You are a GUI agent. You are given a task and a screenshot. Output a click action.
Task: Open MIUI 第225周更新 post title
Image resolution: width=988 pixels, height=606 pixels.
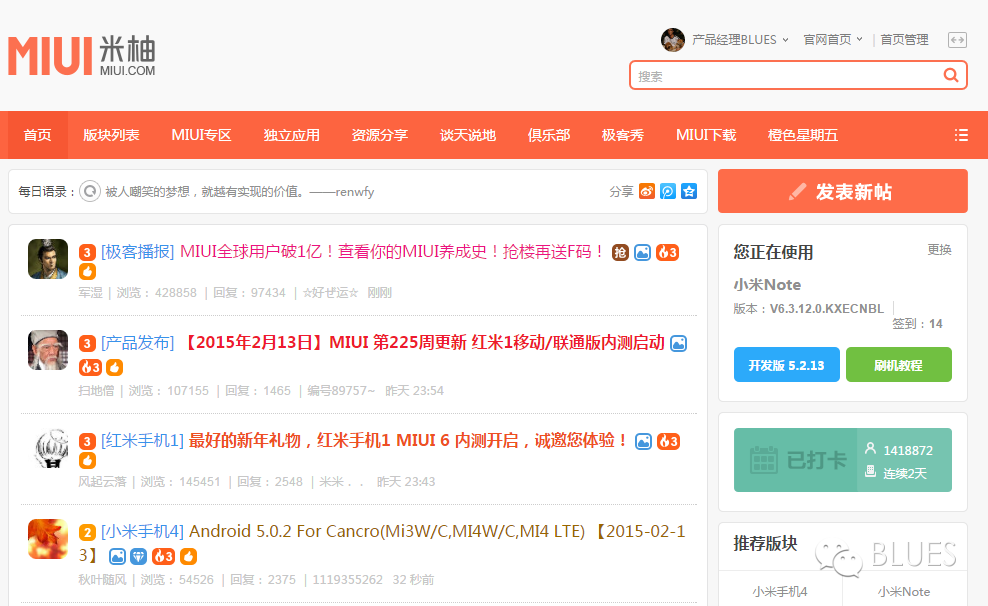click(422, 343)
